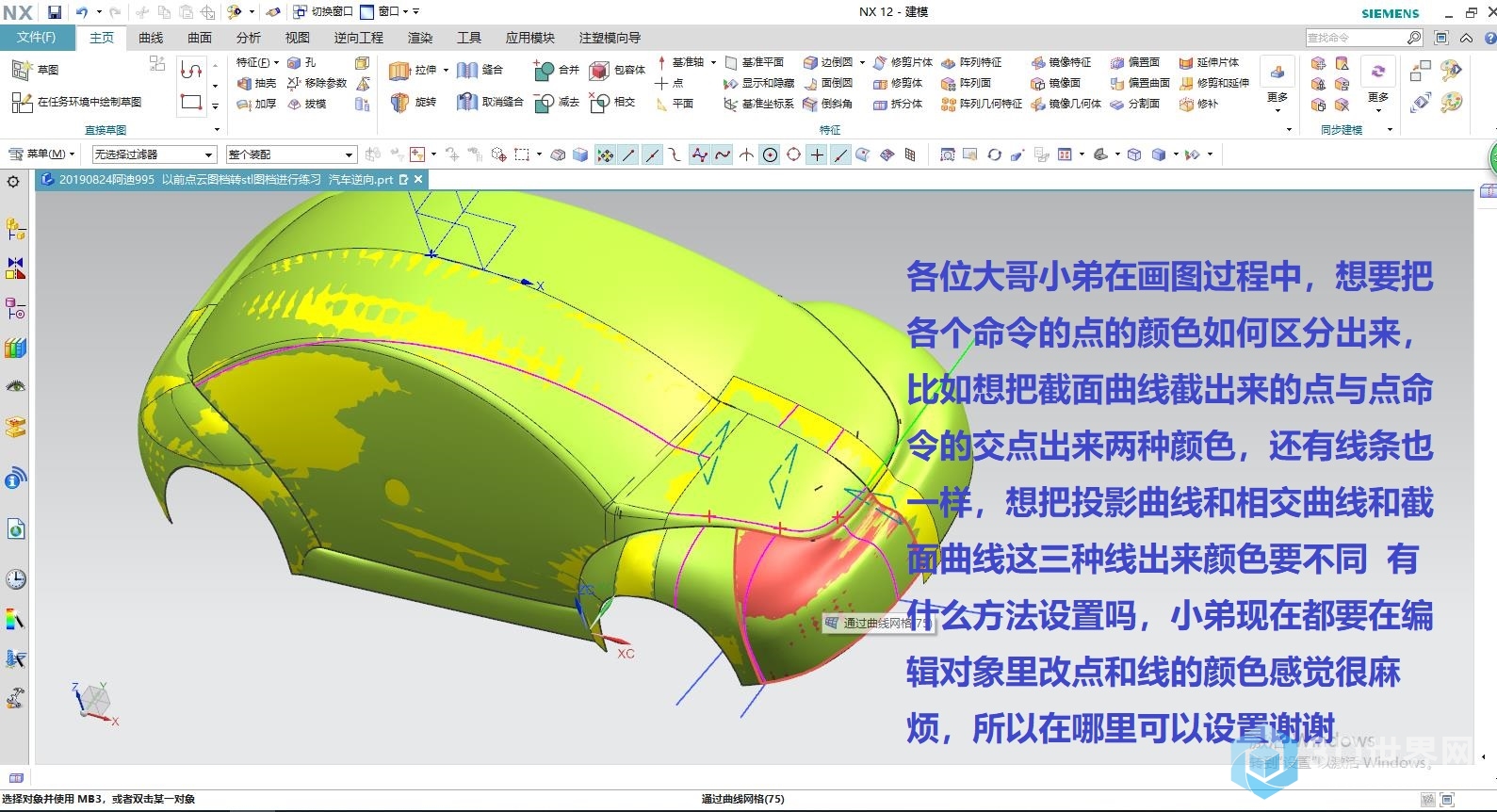This screenshot has height=812, width=1497.
Task: Open the 菜单(M) menu dropdown
Action: (x=41, y=154)
